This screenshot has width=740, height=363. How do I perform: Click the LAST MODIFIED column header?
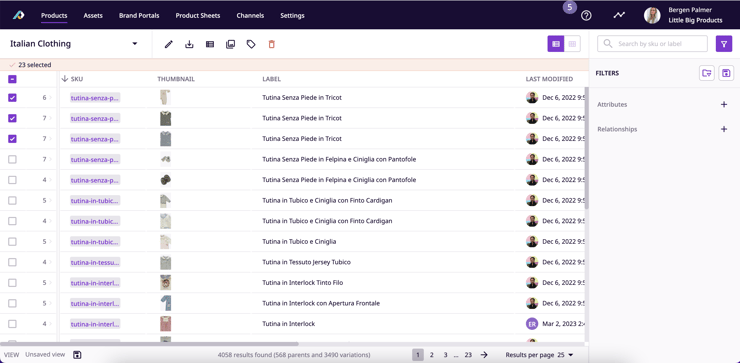549,79
